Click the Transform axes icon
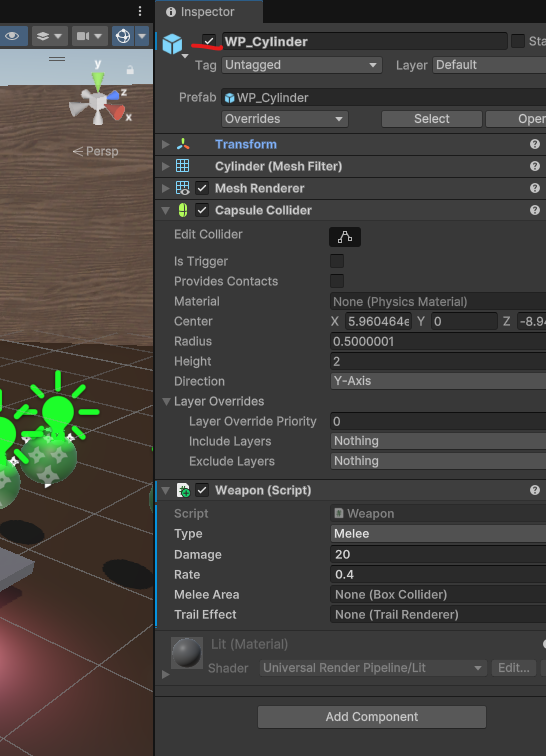This screenshot has width=546, height=756. point(183,144)
